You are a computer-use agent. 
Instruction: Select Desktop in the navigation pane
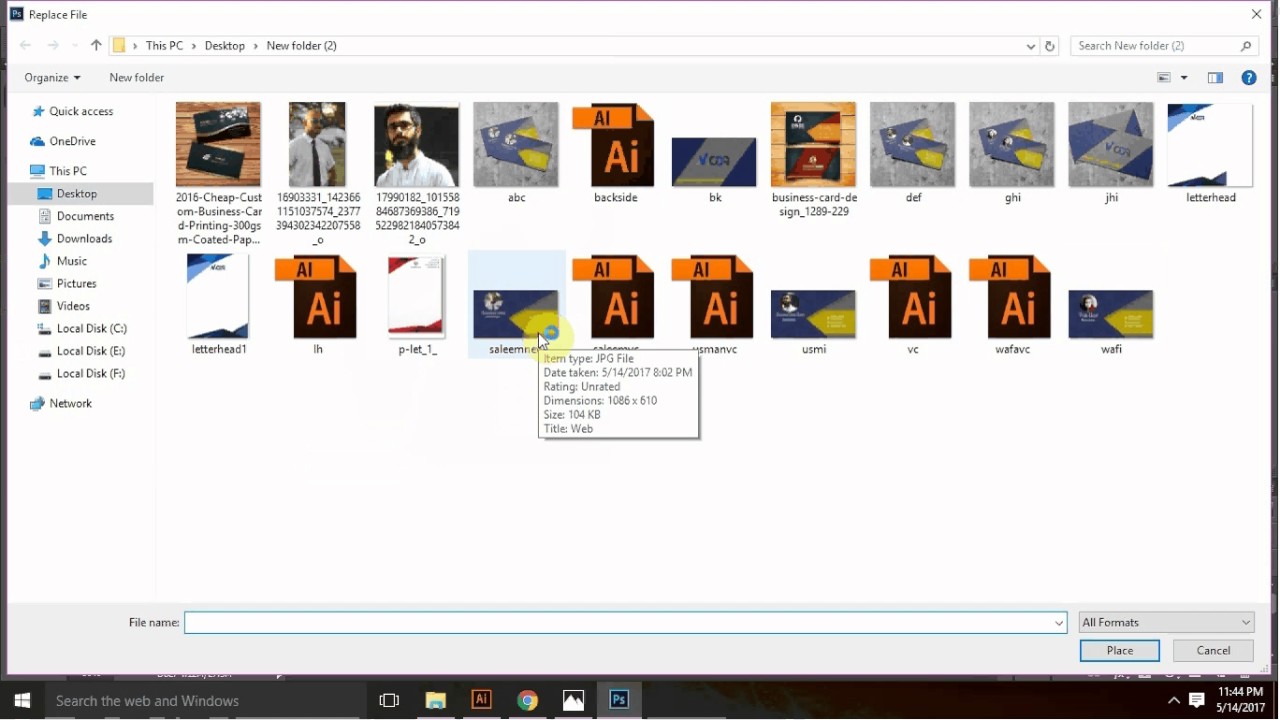coord(81,194)
